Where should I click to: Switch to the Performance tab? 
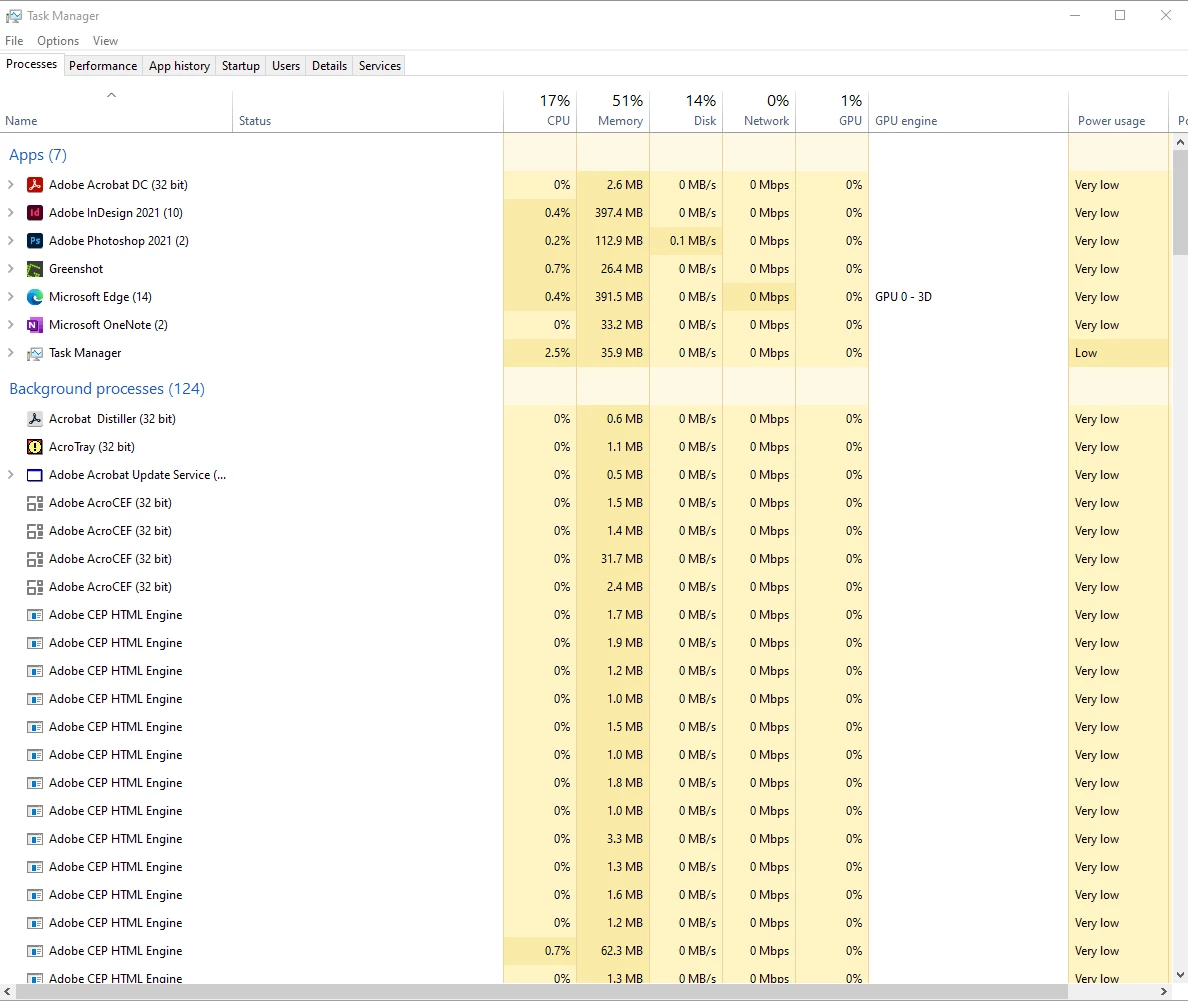click(103, 66)
